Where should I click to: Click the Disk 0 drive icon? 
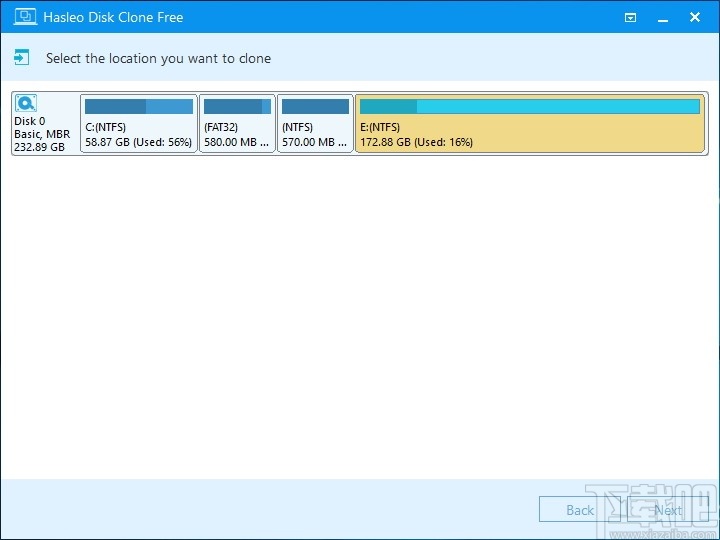[x=26, y=103]
